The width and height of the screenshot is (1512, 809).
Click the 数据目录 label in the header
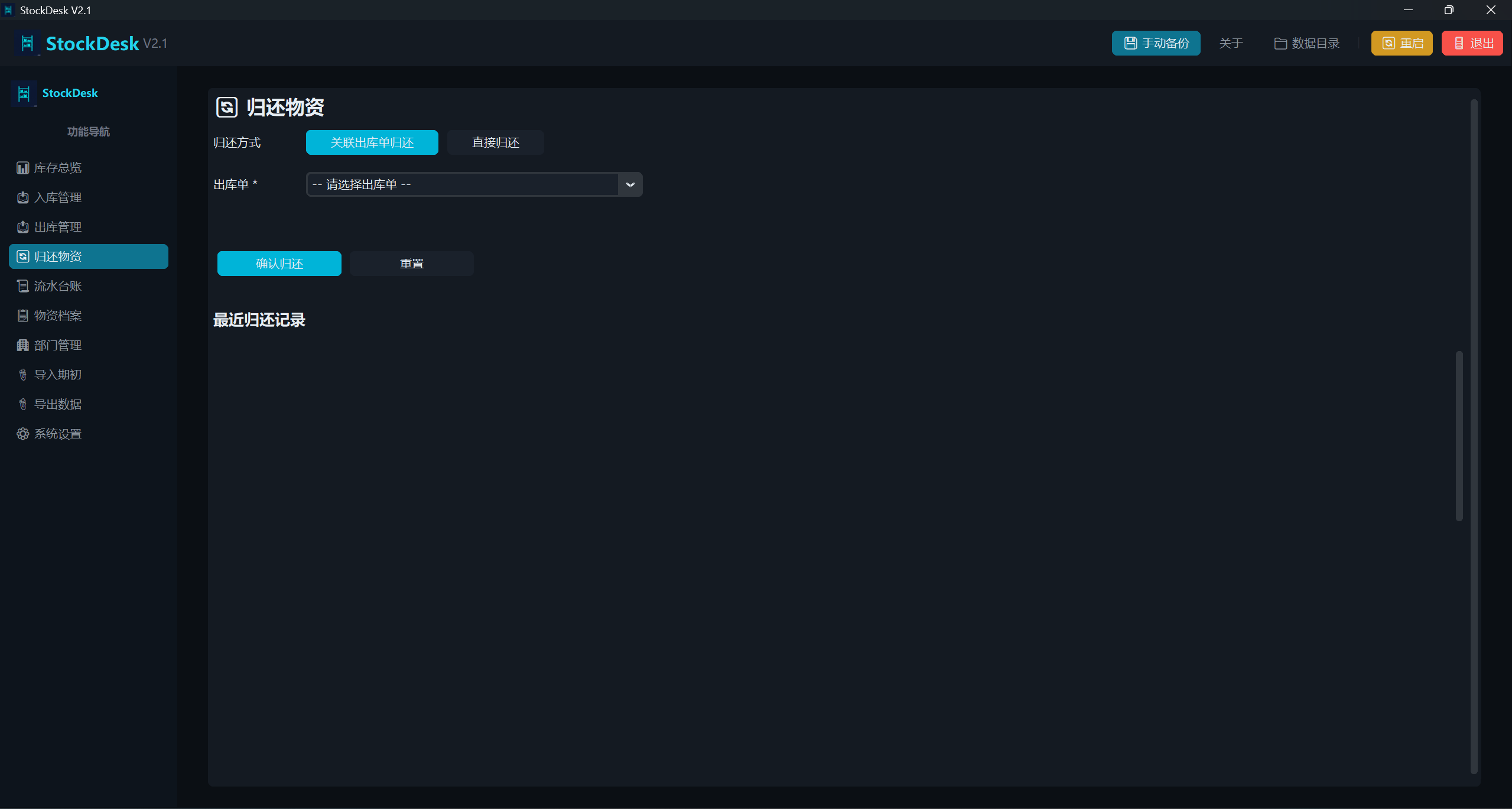pyautogui.click(x=1315, y=43)
